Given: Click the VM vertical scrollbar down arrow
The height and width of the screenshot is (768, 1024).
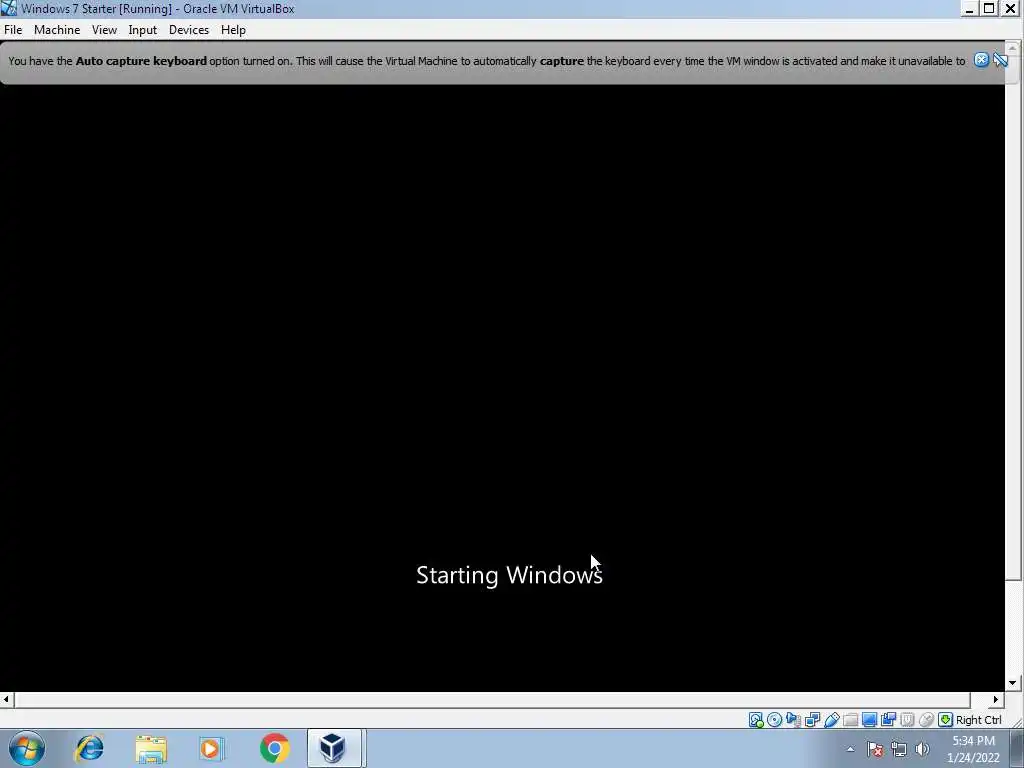Looking at the screenshot, I should click(x=1013, y=683).
